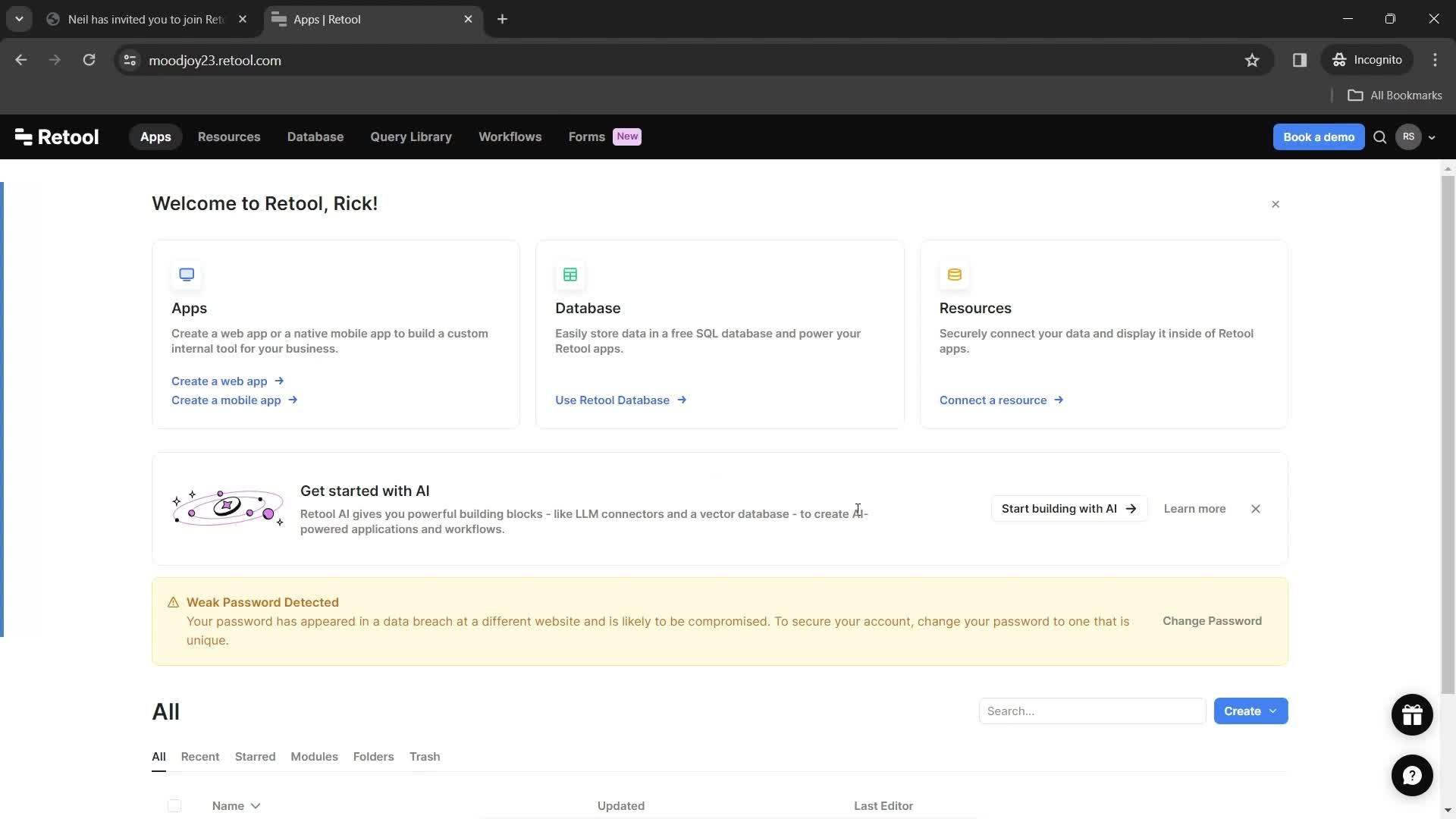The width and height of the screenshot is (1456, 819).
Task: Open the search magnifier icon in navbar
Action: (1380, 137)
